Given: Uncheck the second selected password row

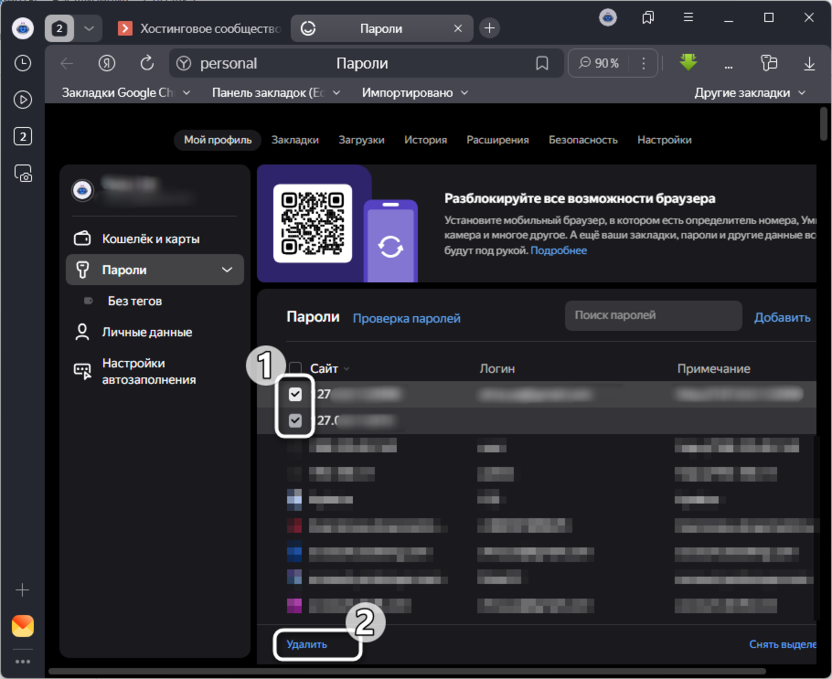Looking at the screenshot, I should [295, 421].
